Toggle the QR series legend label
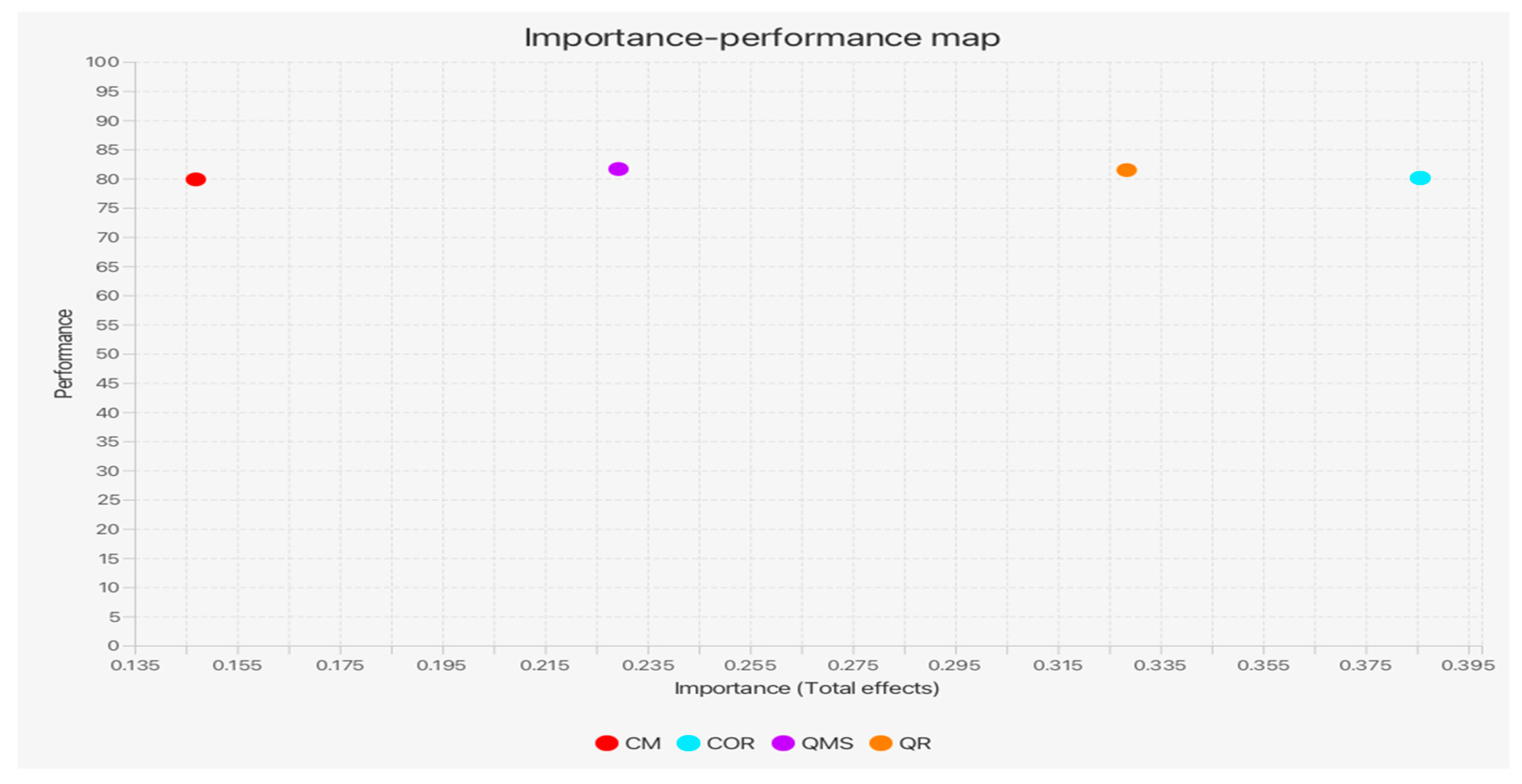The image size is (1522, 784). (915, 743)
